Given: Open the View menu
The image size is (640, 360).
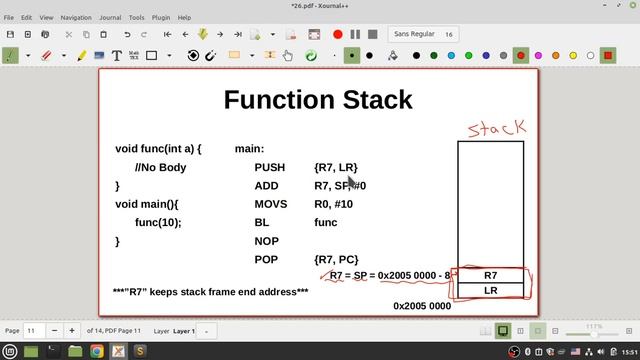Looking at the screenshot, I should [x=46, y=18].
